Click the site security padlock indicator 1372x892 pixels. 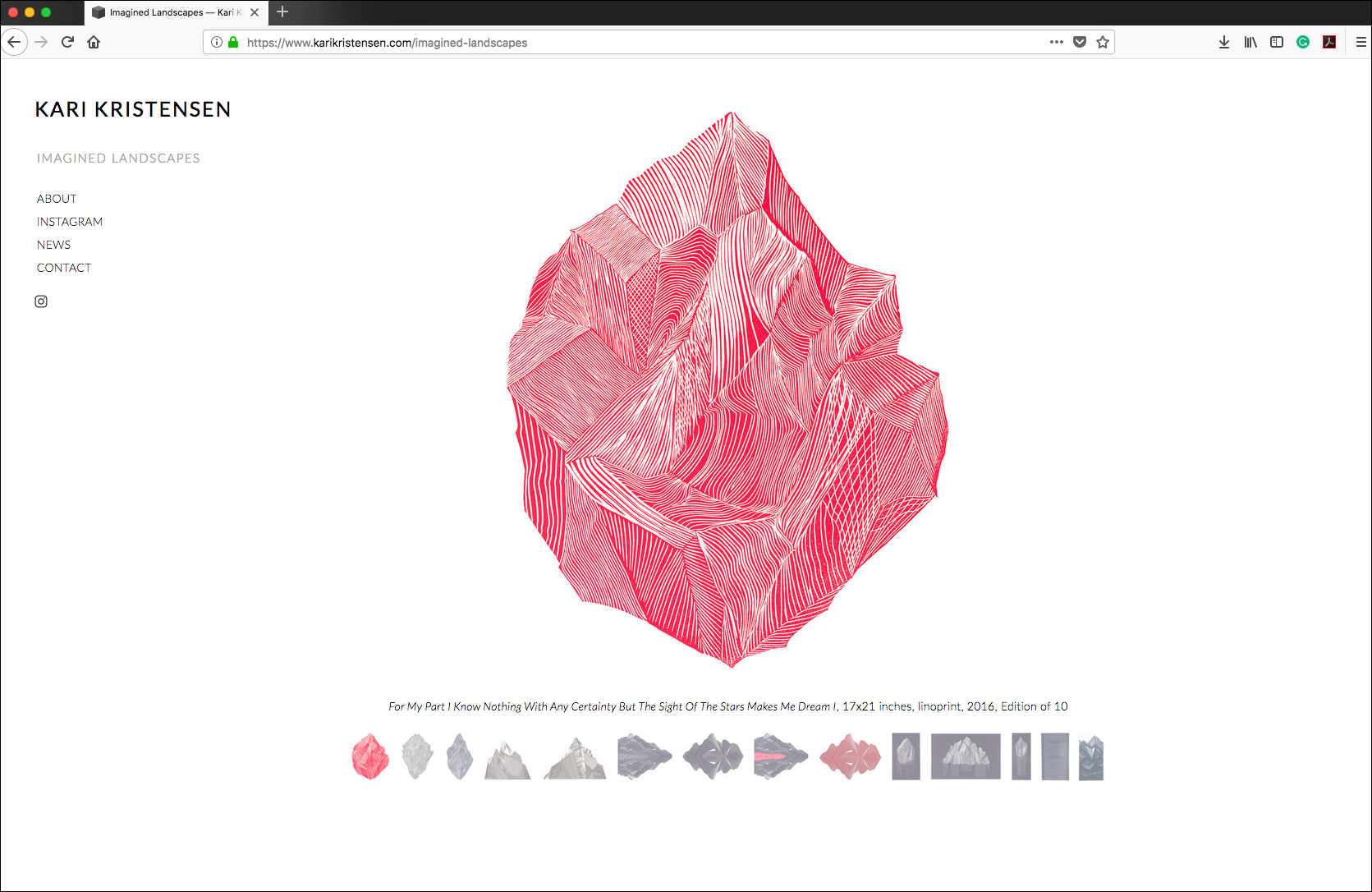click(232, 42)
